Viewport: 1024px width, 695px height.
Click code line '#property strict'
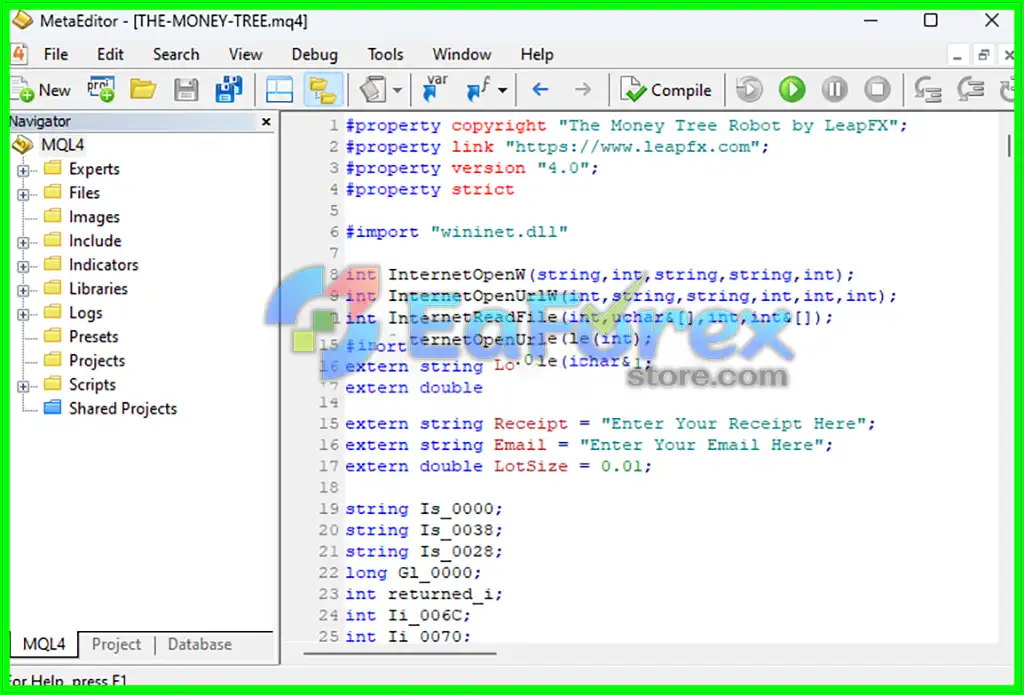430,189
